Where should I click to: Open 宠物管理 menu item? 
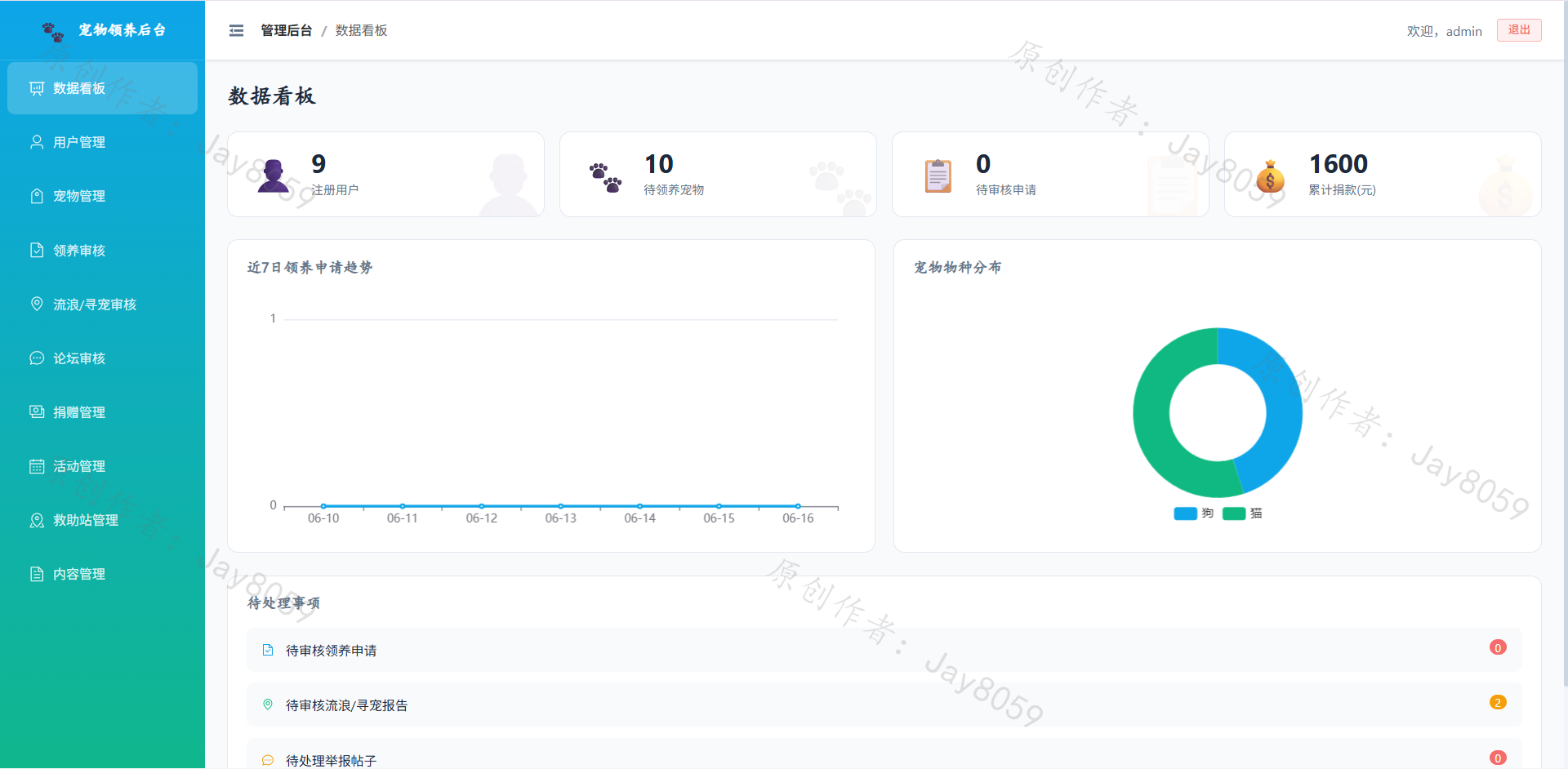coord(102,196)
